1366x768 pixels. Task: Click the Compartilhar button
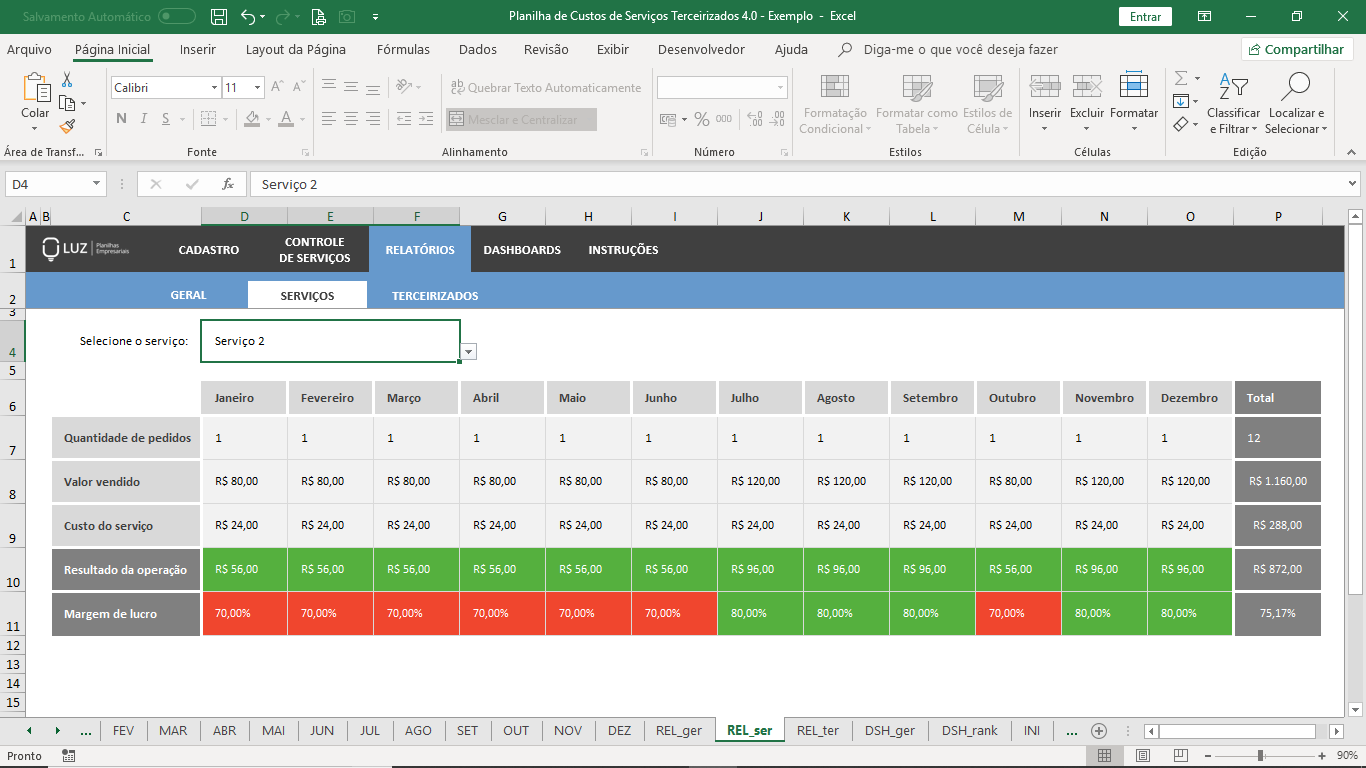tap(1297, 49)
